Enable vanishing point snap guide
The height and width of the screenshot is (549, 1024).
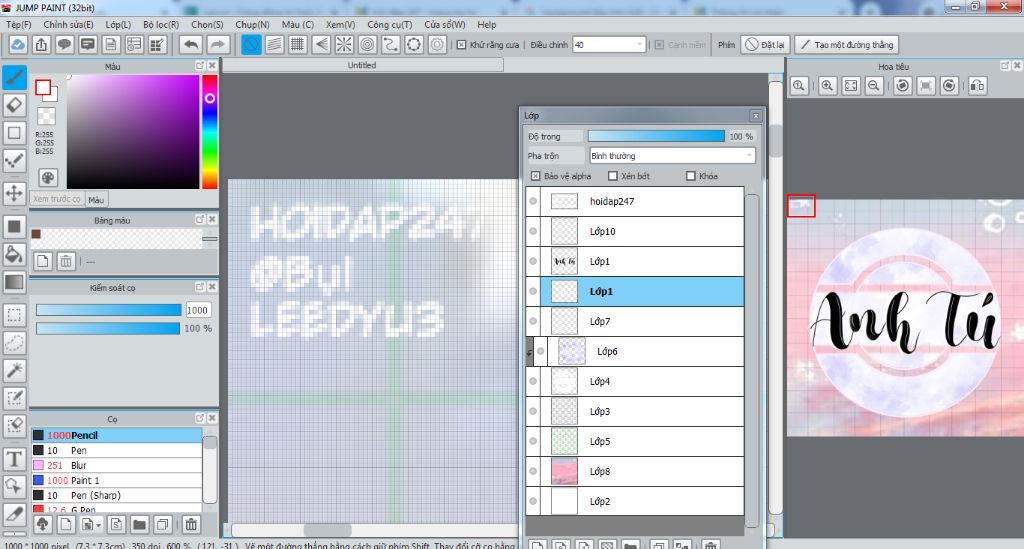[x=321, y=44]
